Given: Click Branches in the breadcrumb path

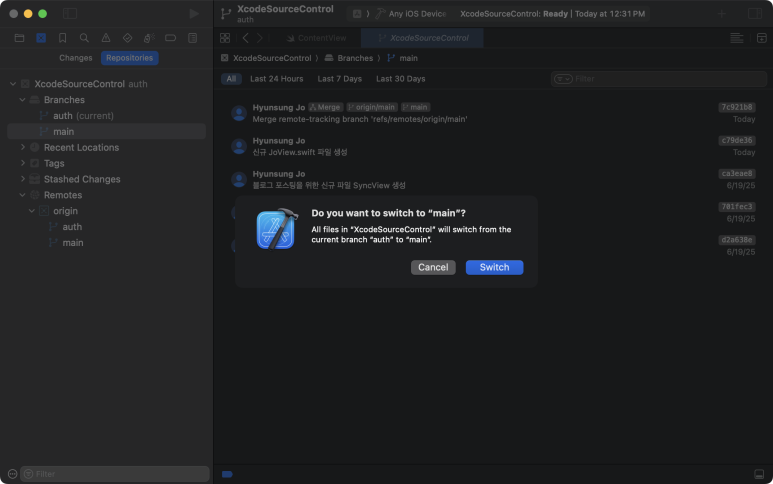Looking at the screenshot, I should pyautogui.click(x=355, y=58).
